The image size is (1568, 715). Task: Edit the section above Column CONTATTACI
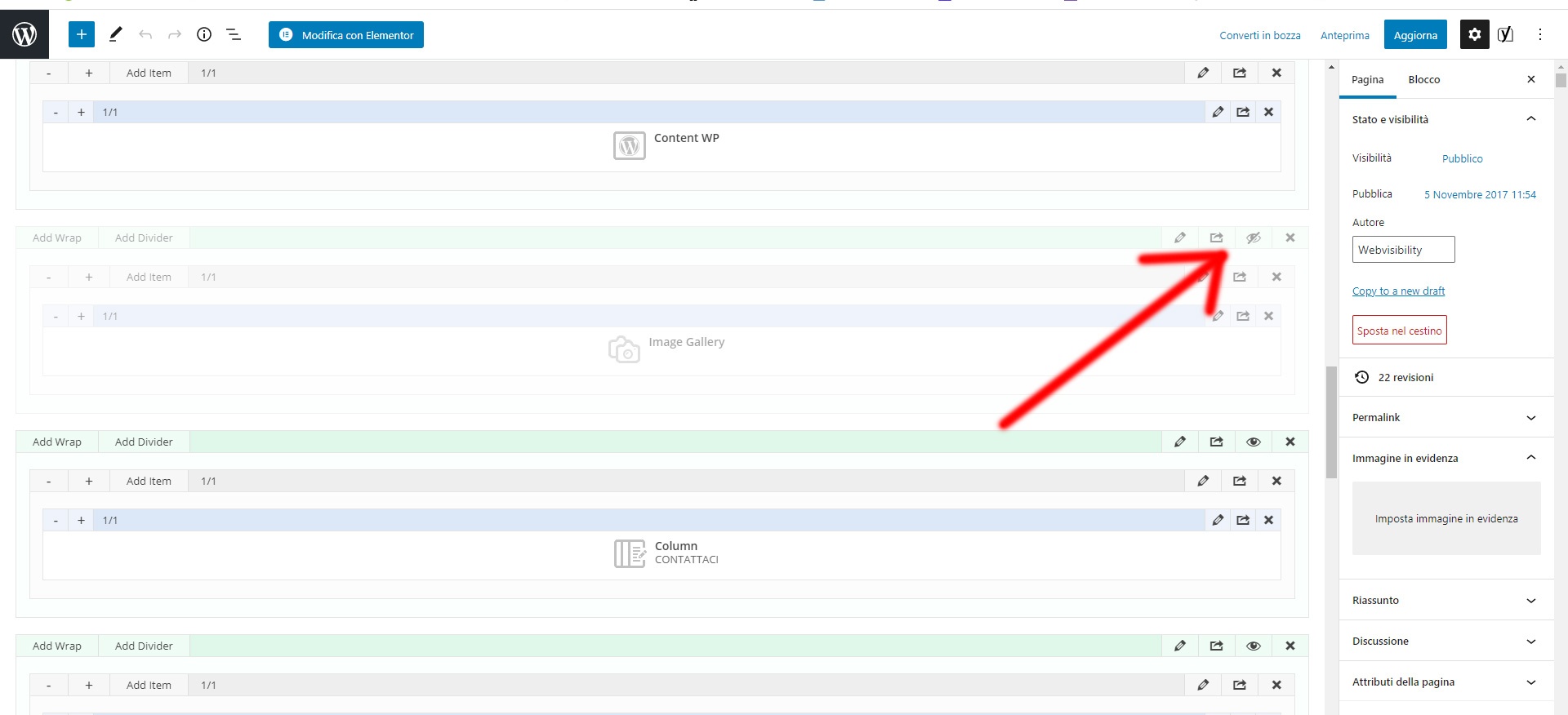(1180, 442)
